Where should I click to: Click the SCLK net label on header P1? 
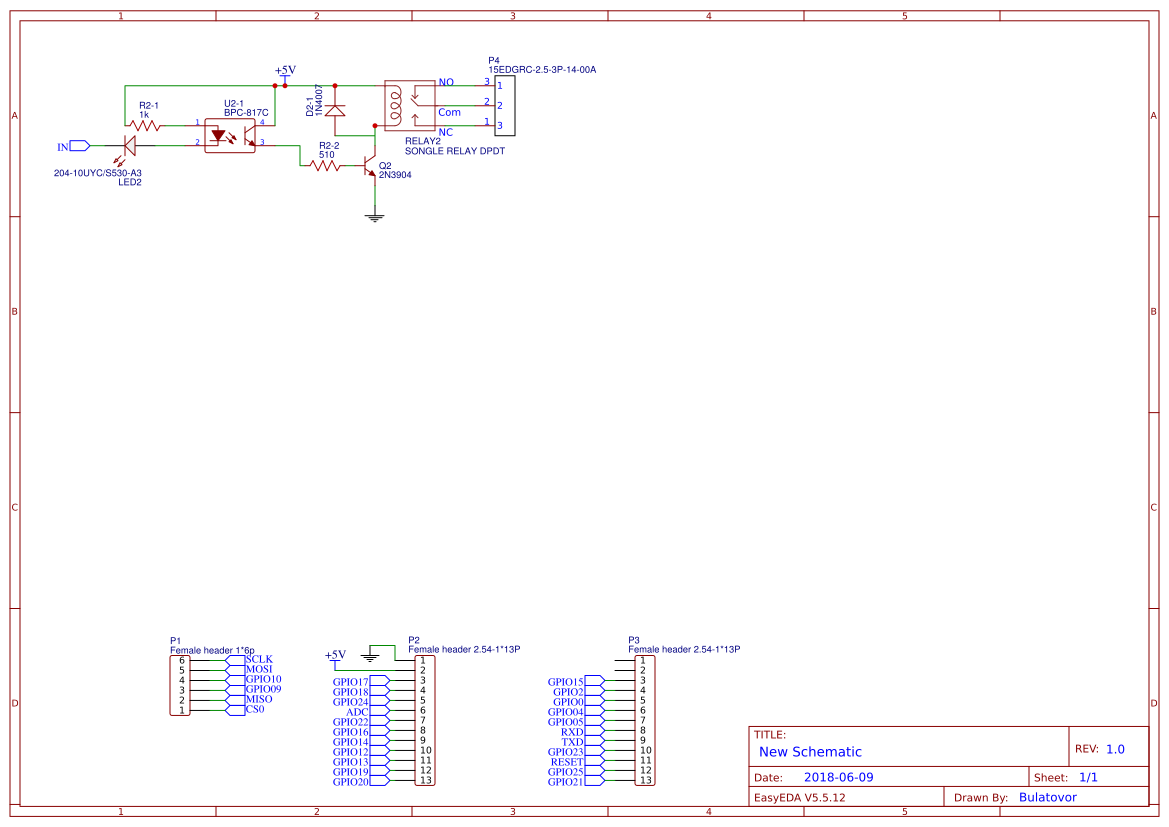tap(258, 659)
